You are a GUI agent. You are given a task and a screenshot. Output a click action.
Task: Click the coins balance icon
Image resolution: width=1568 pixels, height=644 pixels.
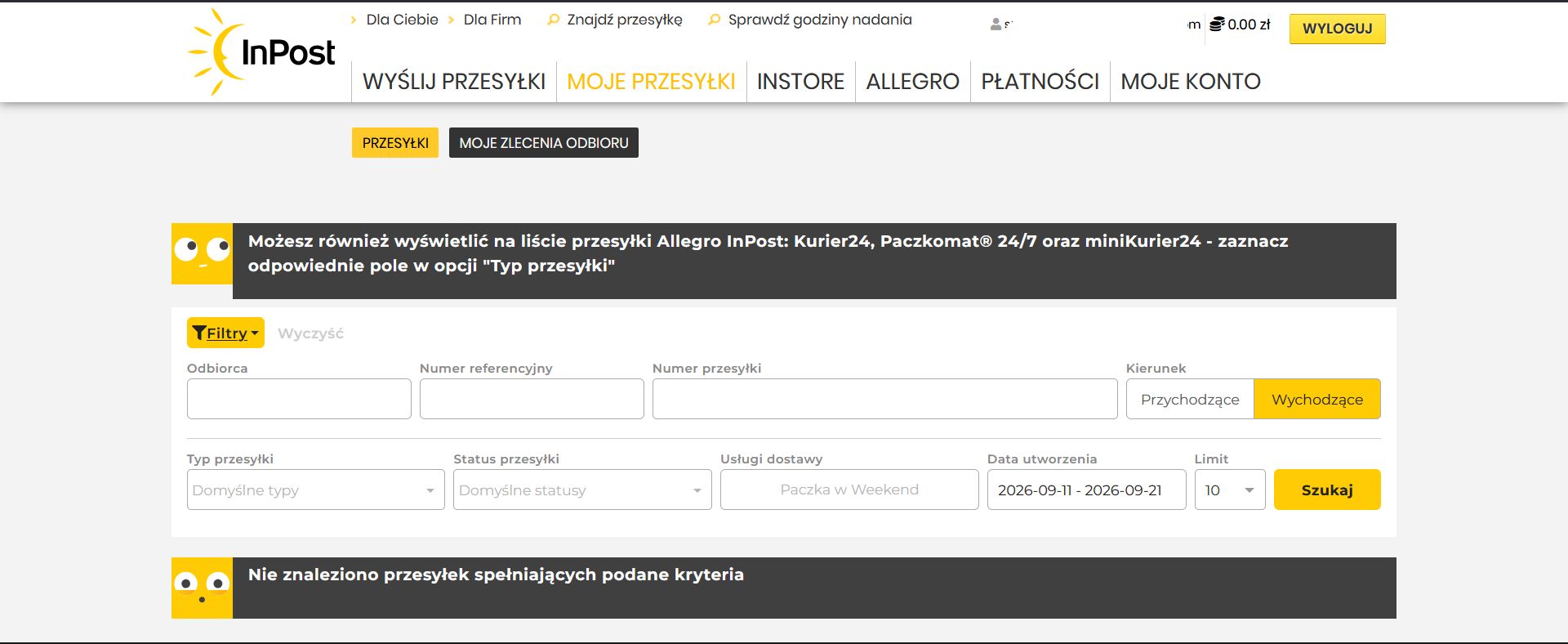(x=1217, y=25)
